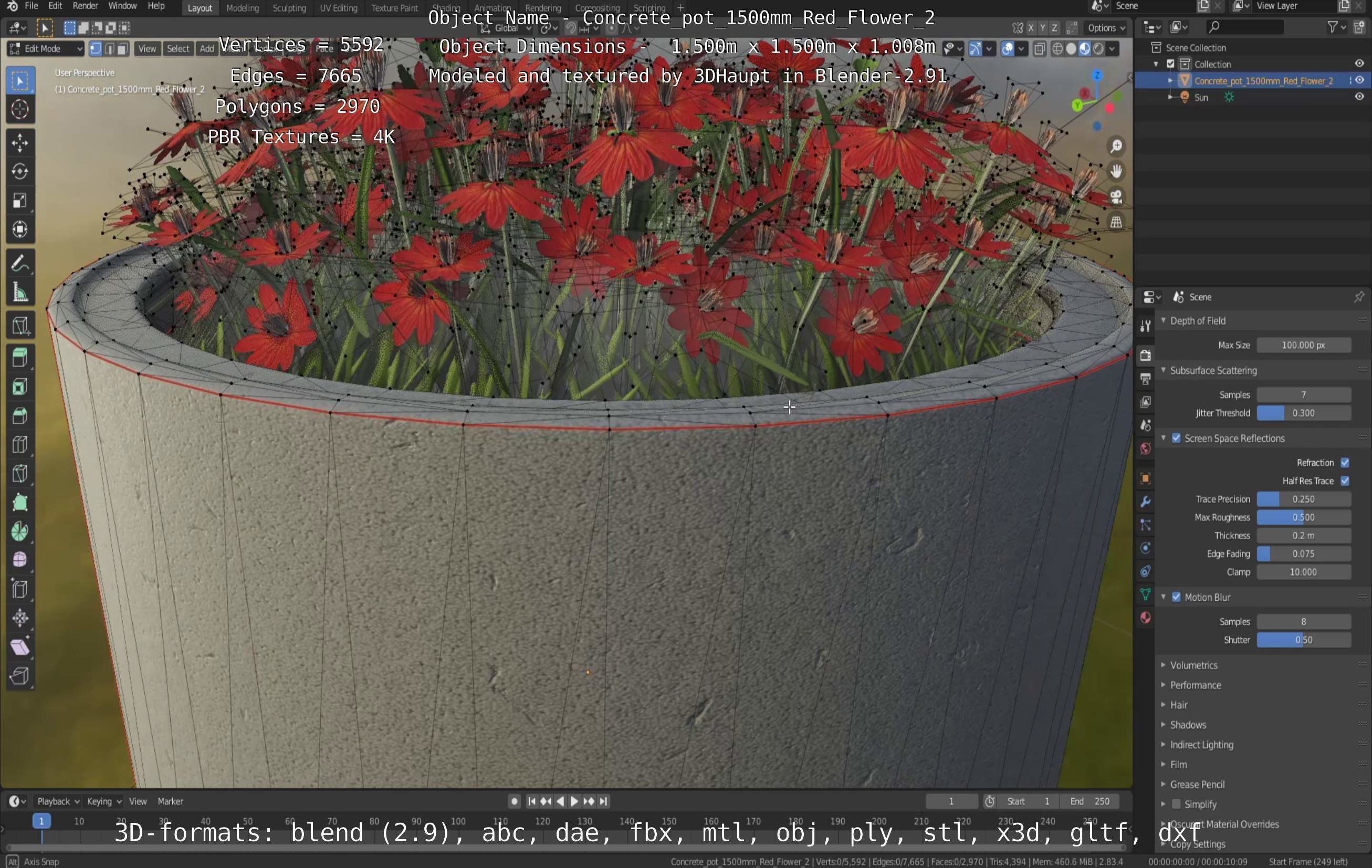This screenshot has height=868, width=1372.
Task: Adjust the Max Roughness slider
Action: click(1304, 518)
